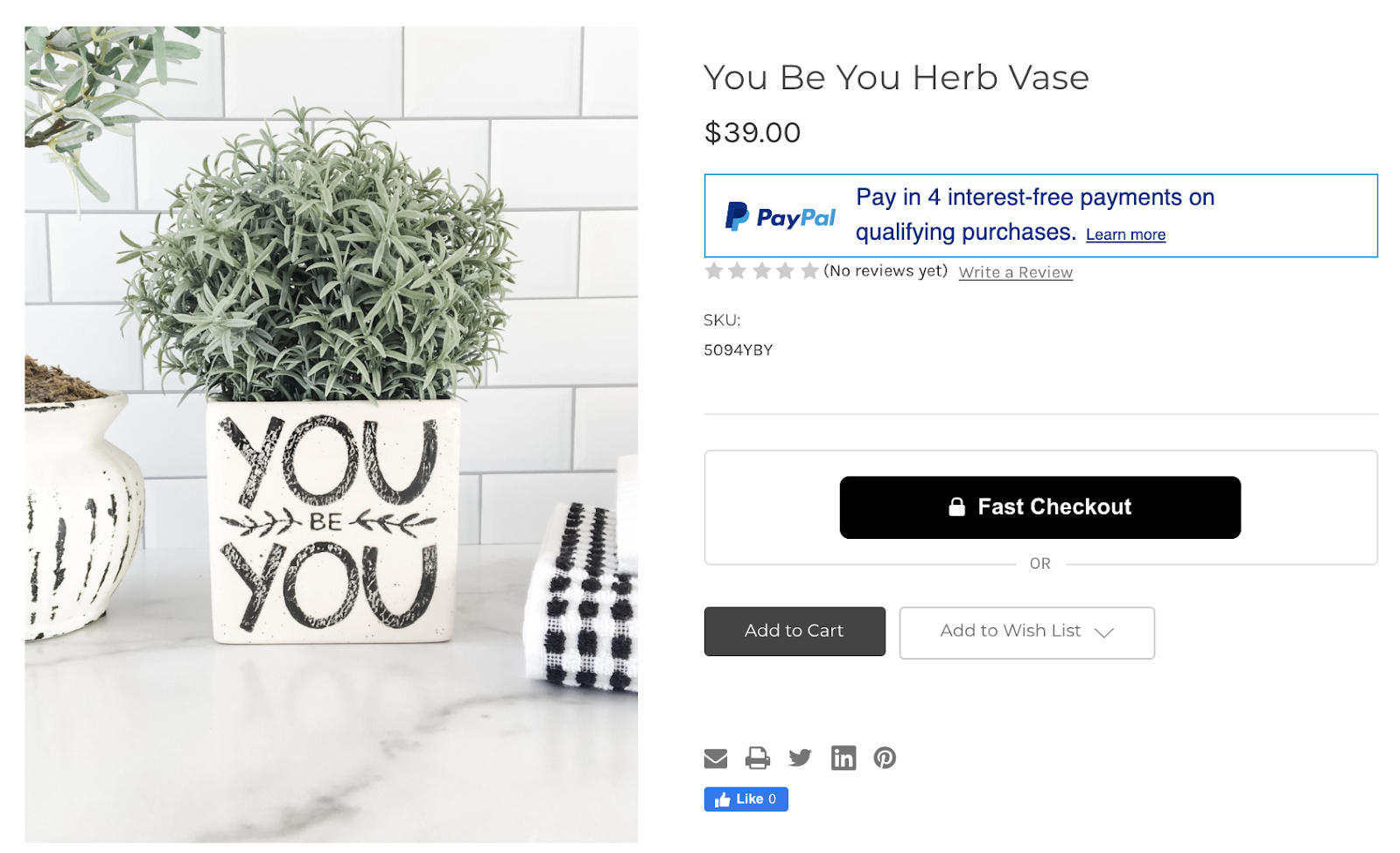Viewport: 1400px width, 853px height.
Task: Share the vase on LinkedIn
Action: 843,758
